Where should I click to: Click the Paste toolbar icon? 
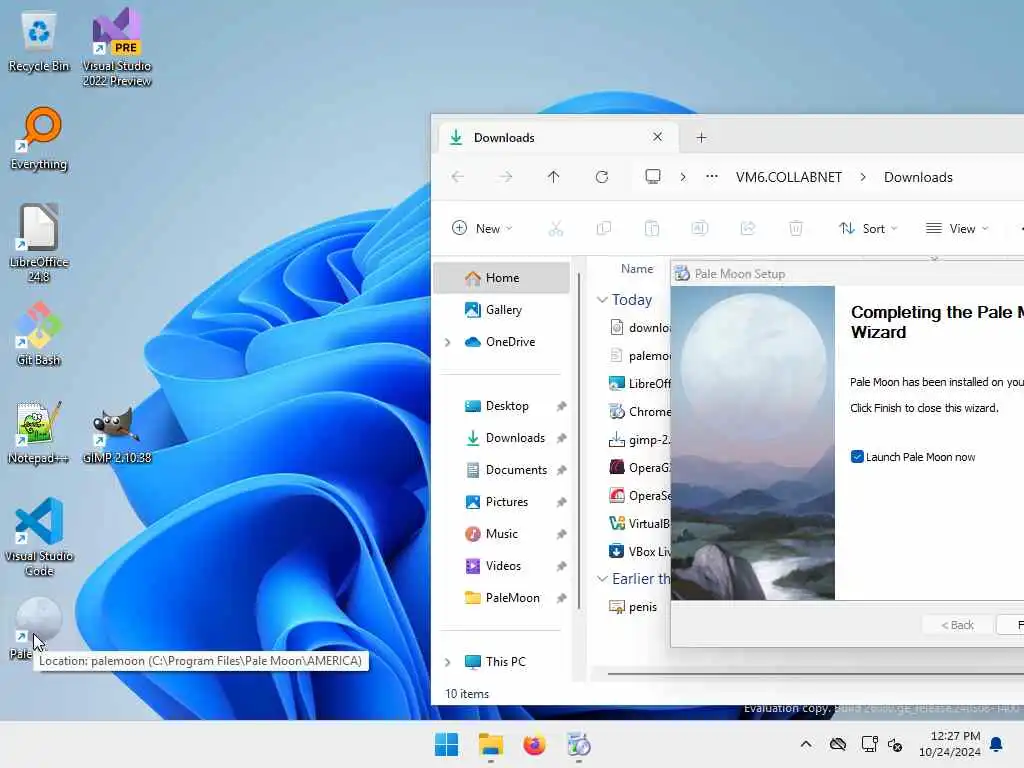(652, 228)
